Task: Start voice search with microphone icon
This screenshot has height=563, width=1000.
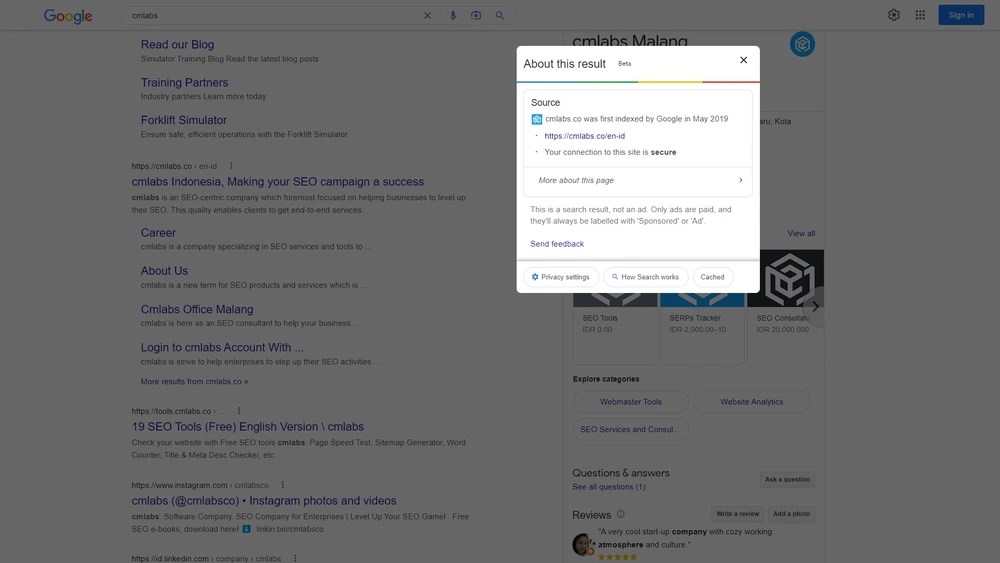Action: click(453, 15)
